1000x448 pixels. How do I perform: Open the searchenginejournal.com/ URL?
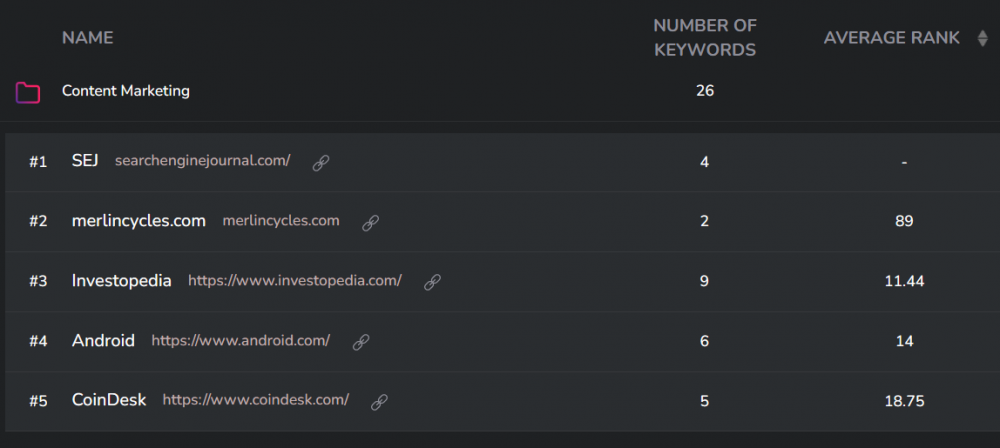click(x=202, y=161)
